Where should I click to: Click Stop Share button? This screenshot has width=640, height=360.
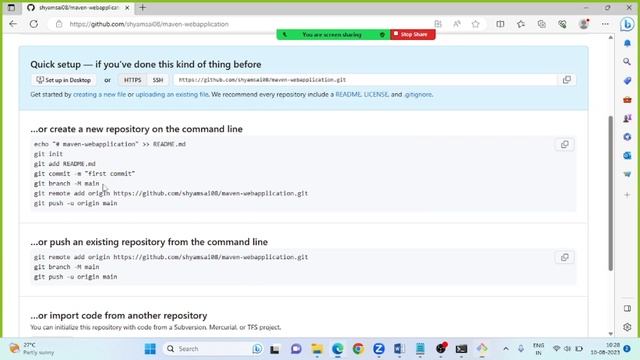point(413,35)
